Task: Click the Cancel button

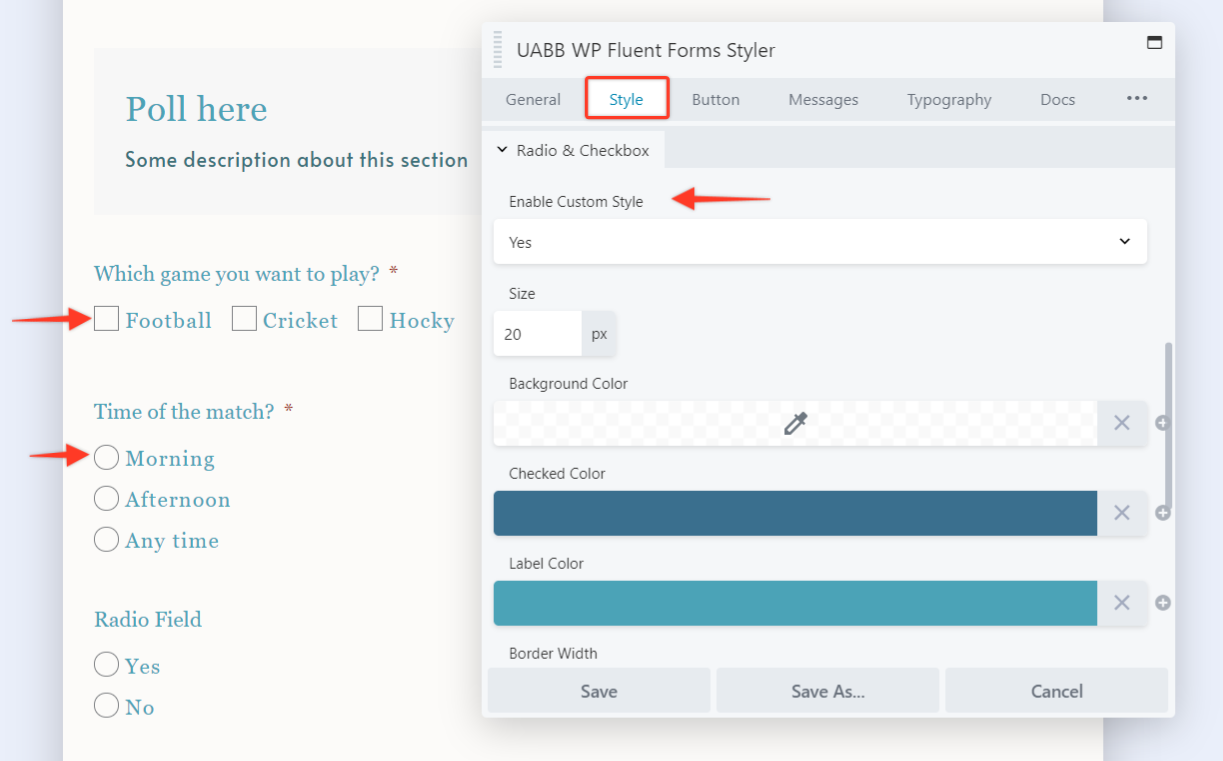Action: click(1056, 691)
